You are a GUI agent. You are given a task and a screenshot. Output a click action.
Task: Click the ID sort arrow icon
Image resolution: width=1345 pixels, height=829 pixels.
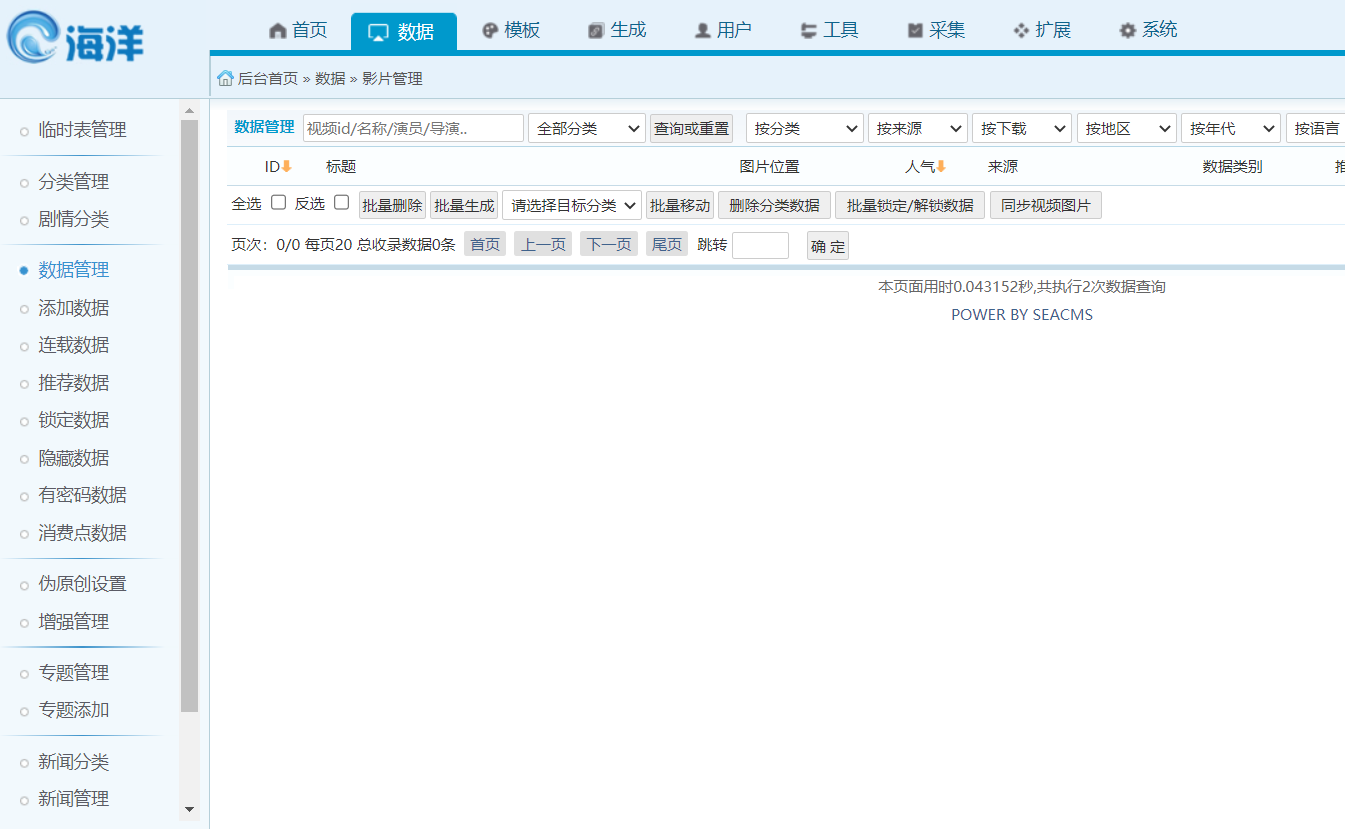[x=286, y=167]
